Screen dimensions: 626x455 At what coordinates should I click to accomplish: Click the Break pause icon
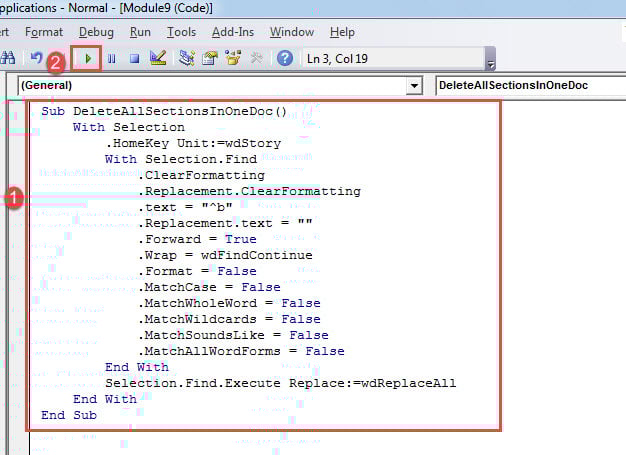tap(111, 59)
